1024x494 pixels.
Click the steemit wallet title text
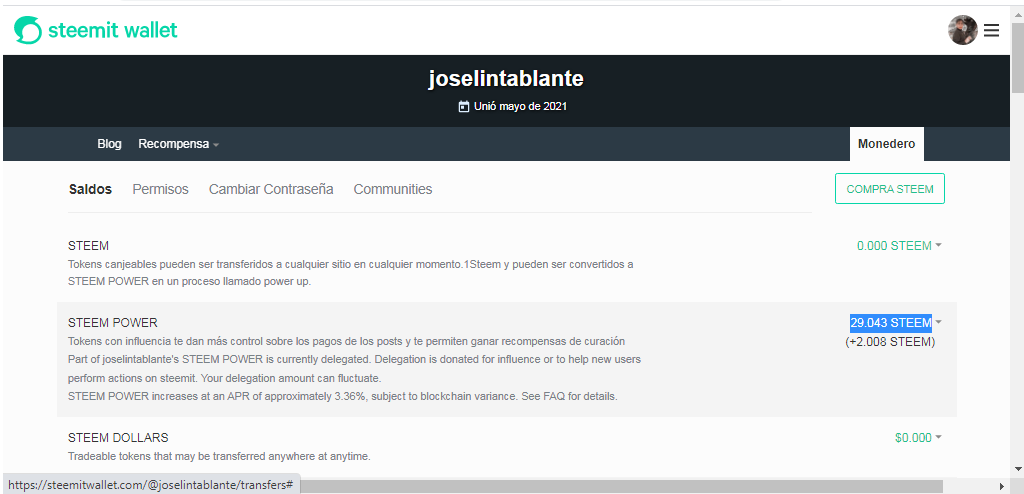click(x=113, y=30)
